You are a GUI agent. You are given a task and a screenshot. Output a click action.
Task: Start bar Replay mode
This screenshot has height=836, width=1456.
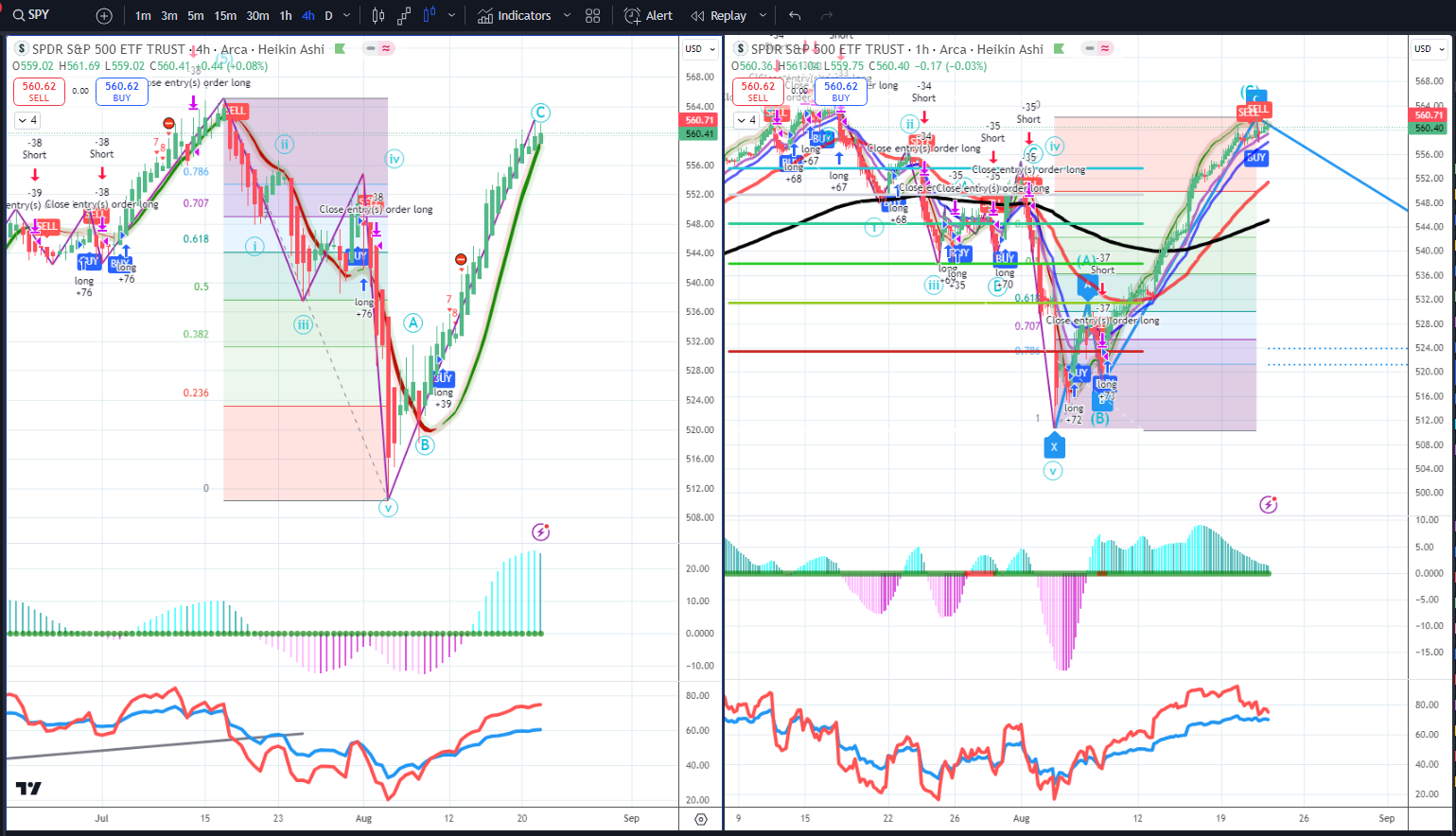point(718,16)
